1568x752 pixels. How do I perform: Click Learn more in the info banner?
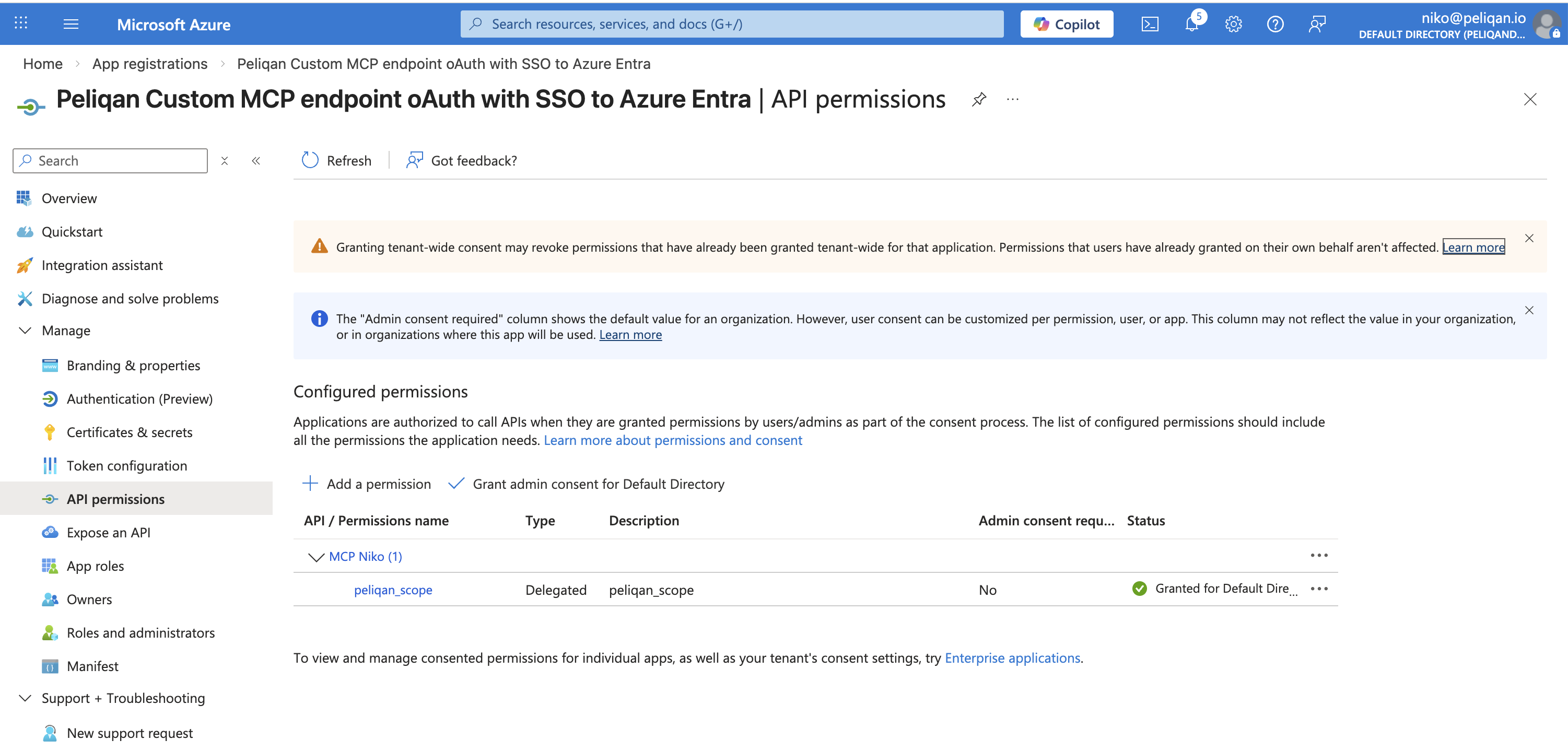pyautogui.click(x=630, y=335)
